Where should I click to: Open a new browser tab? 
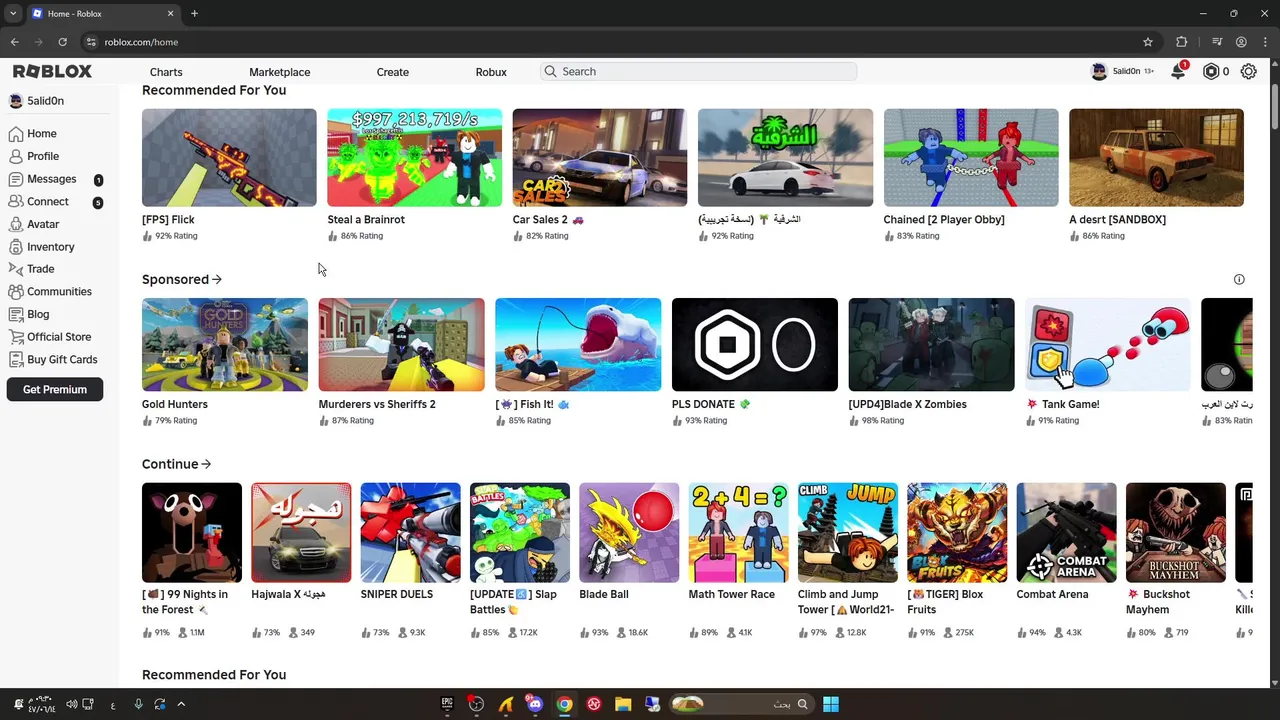(x=194, y=14)
